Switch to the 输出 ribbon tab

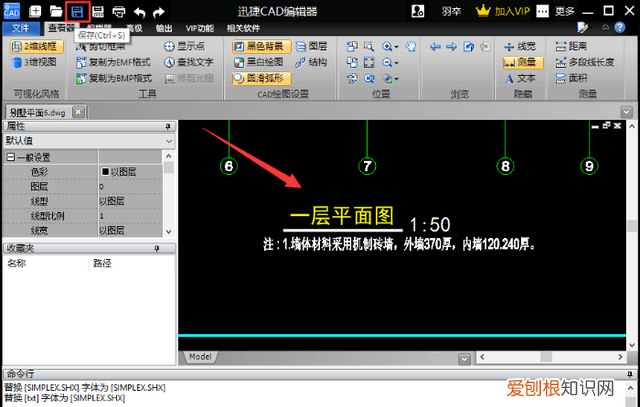(x=164, y=28)
